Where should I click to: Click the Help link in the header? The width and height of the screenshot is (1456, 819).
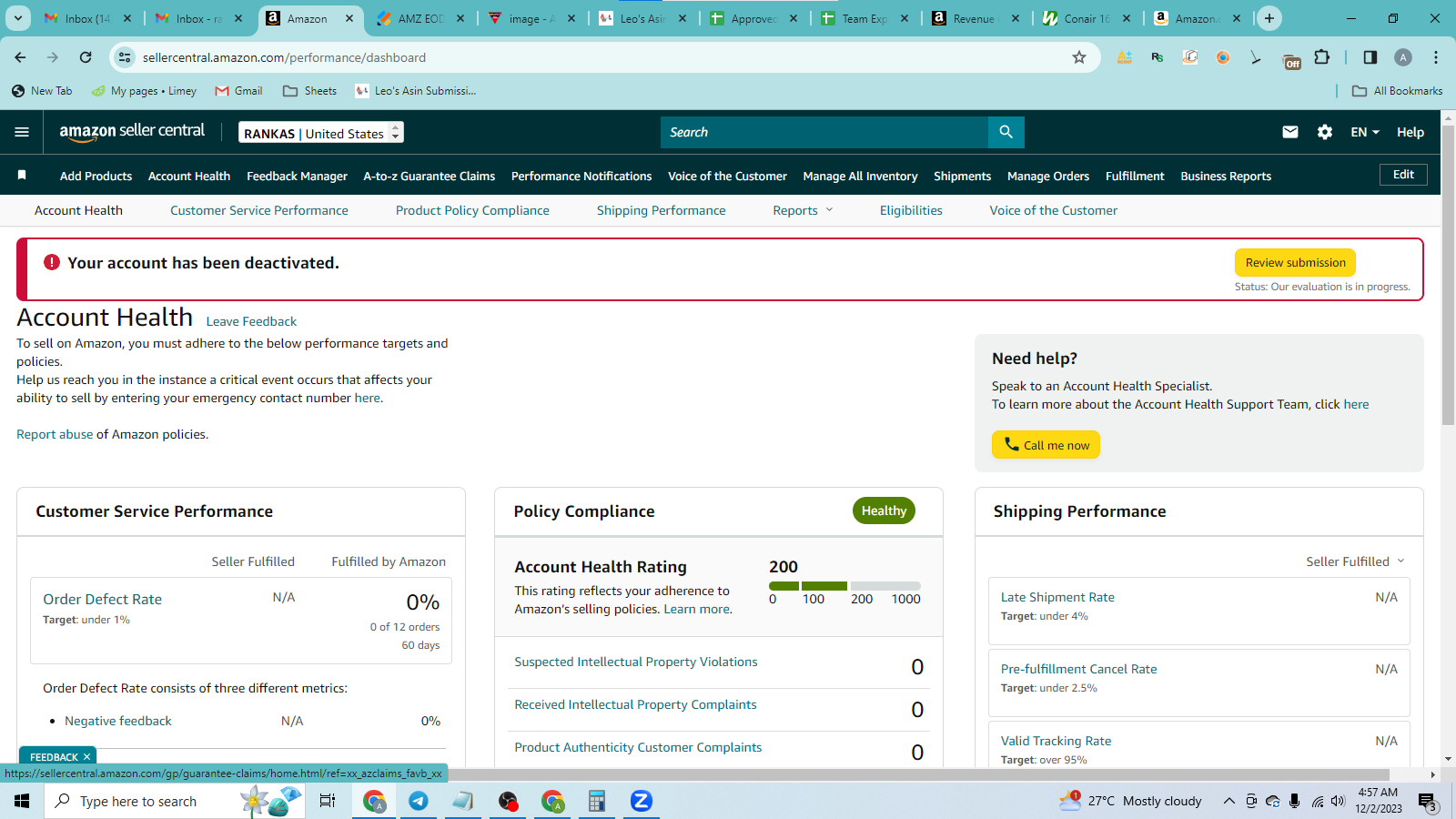pyautogui.click(x=1410, y=132)
